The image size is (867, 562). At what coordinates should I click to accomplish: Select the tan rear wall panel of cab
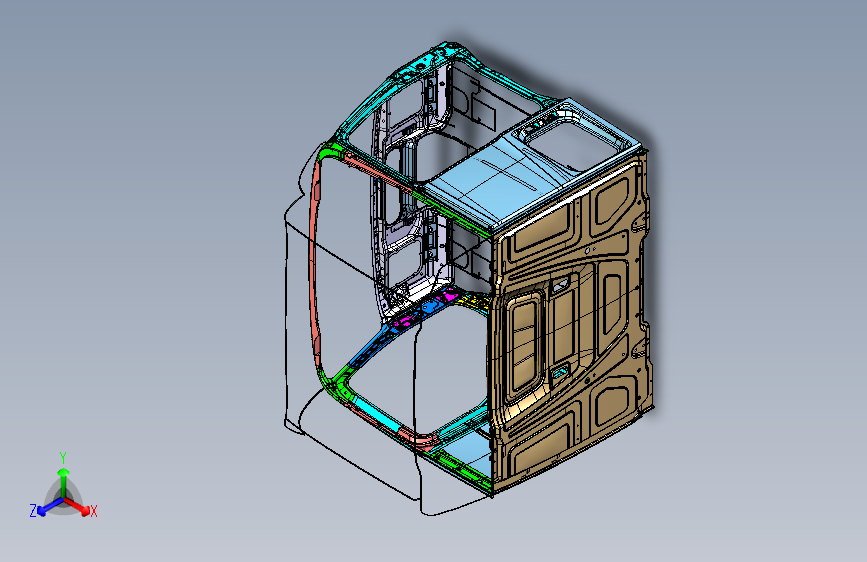click(572, 324)
